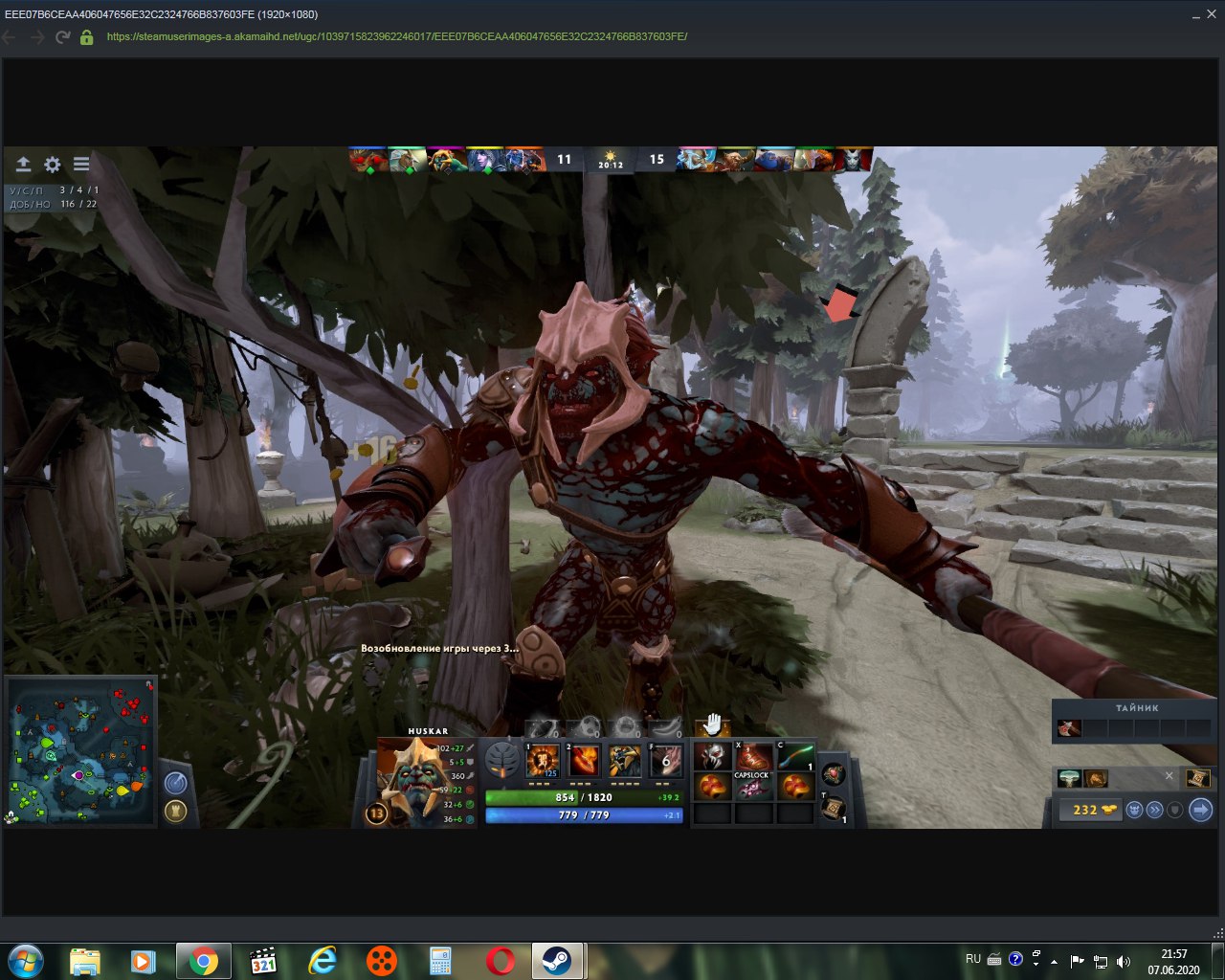Click the ТАЙНИК stash header
The width and height of the screenshot is (1225, 980).
pyautogui.click(x=1137, y=708)
